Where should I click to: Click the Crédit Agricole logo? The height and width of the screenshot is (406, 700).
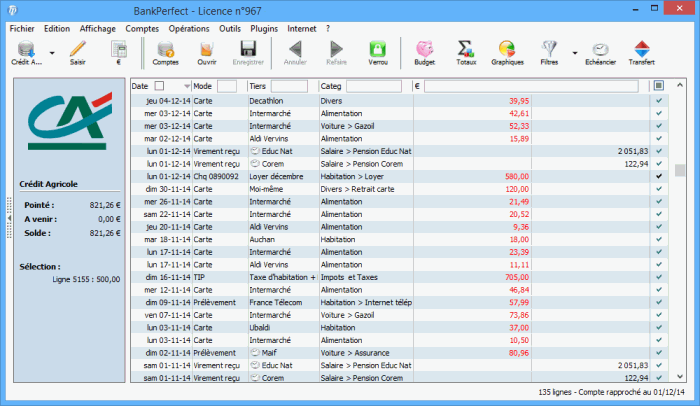coord(70,121)
